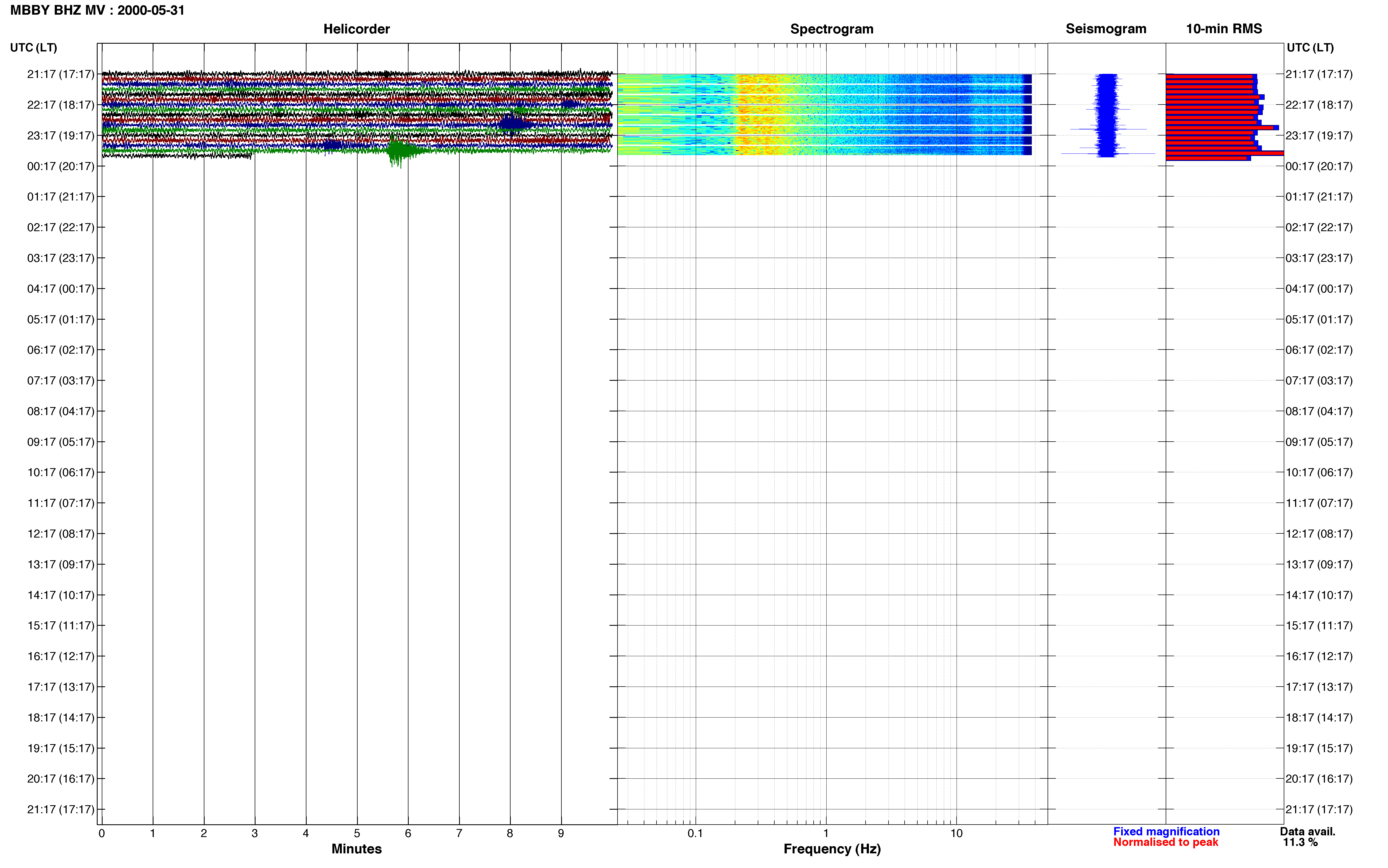Click Minutes axis tick label '7'
The image size is (1388, 868).
[x=459, y=833]
